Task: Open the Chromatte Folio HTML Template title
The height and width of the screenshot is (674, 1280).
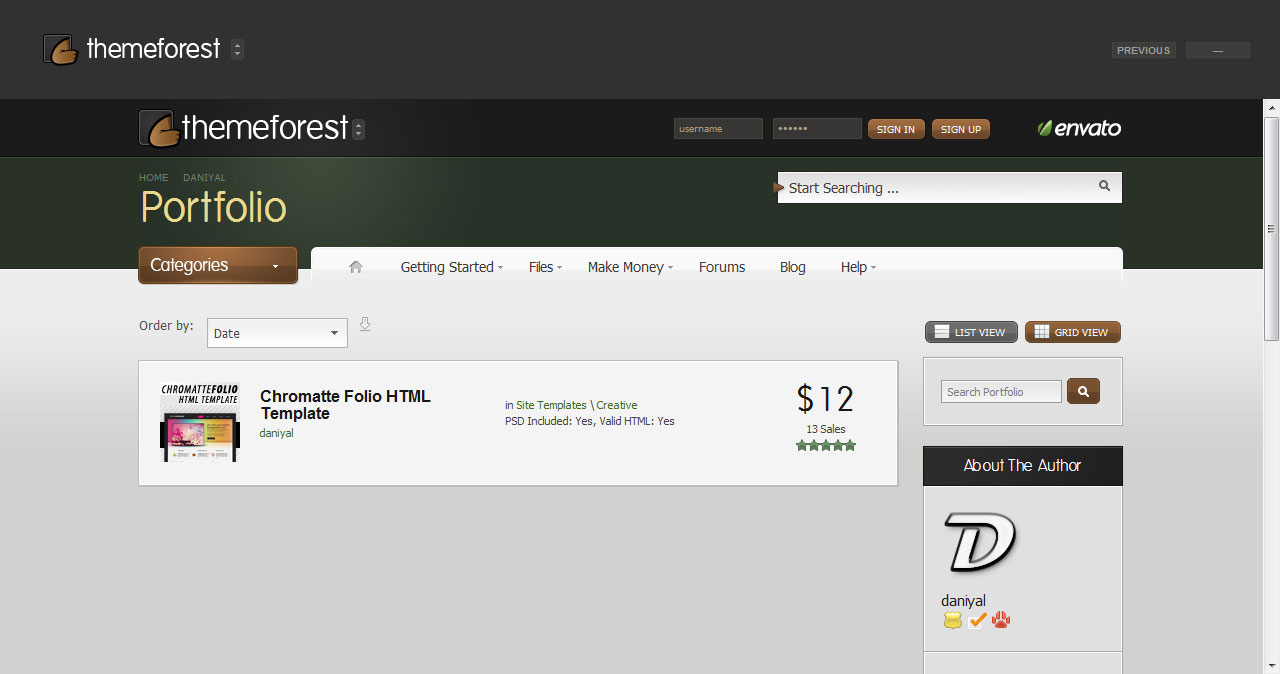Action: (x=345, y=405)
